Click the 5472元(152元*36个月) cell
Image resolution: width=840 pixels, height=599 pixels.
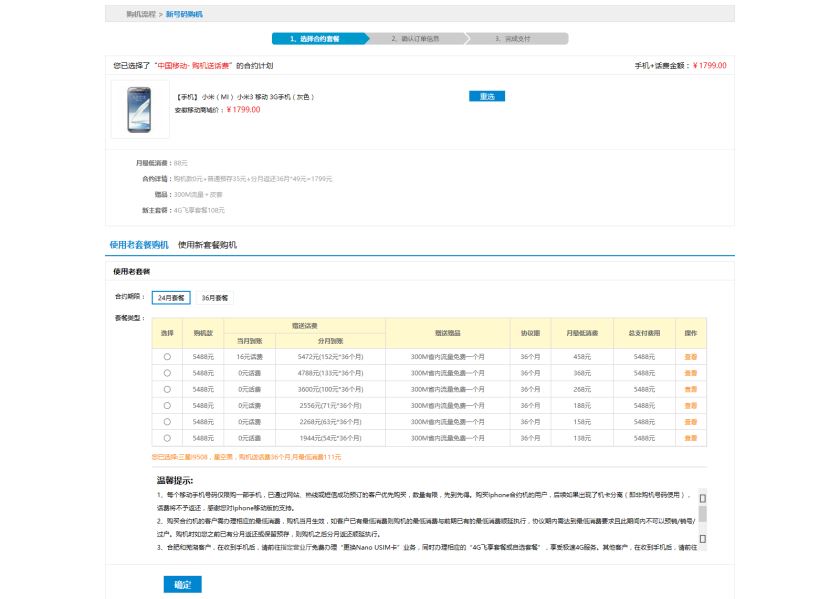[x=331, y=357]
